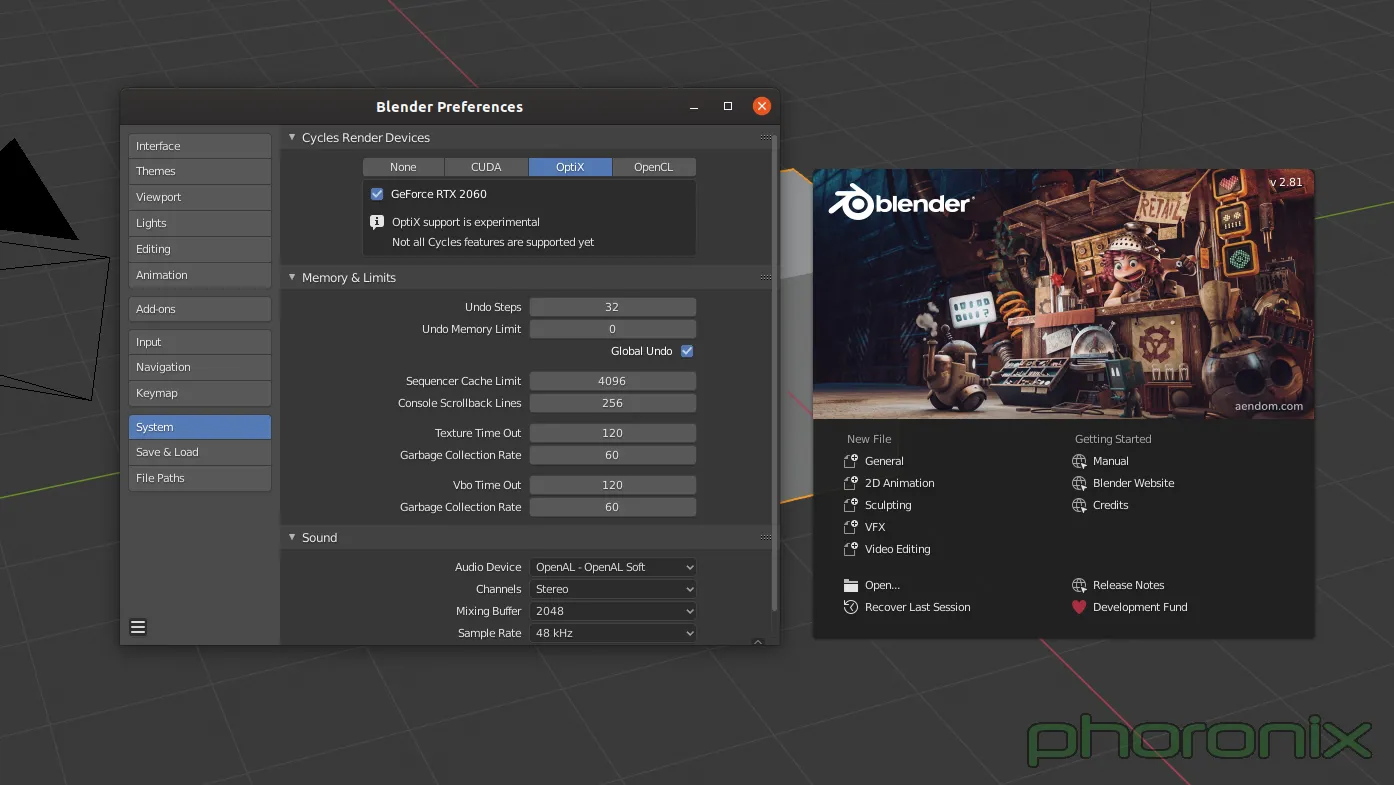Open the Themes preferences tab
This screenshot has height=785, width=1394.
coord(200,172)
